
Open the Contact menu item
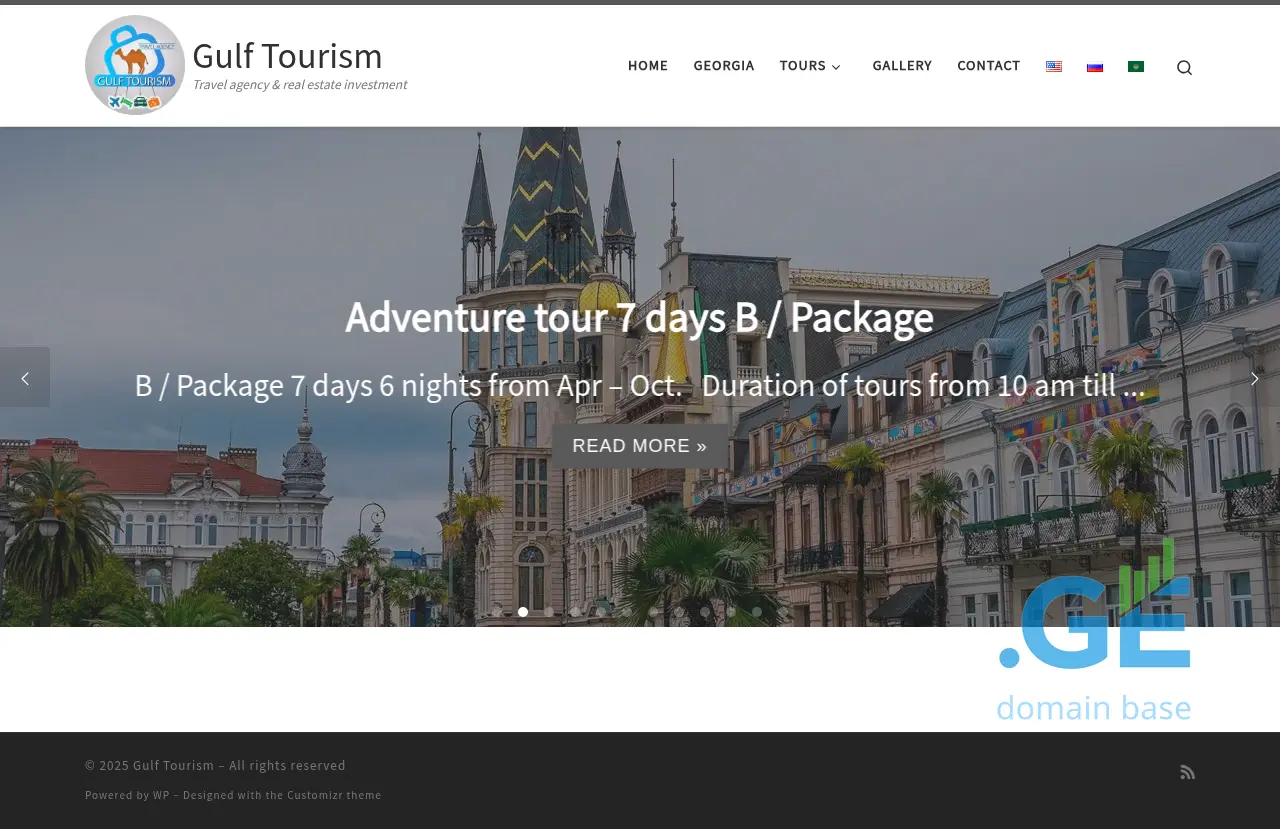coord(988,66)
